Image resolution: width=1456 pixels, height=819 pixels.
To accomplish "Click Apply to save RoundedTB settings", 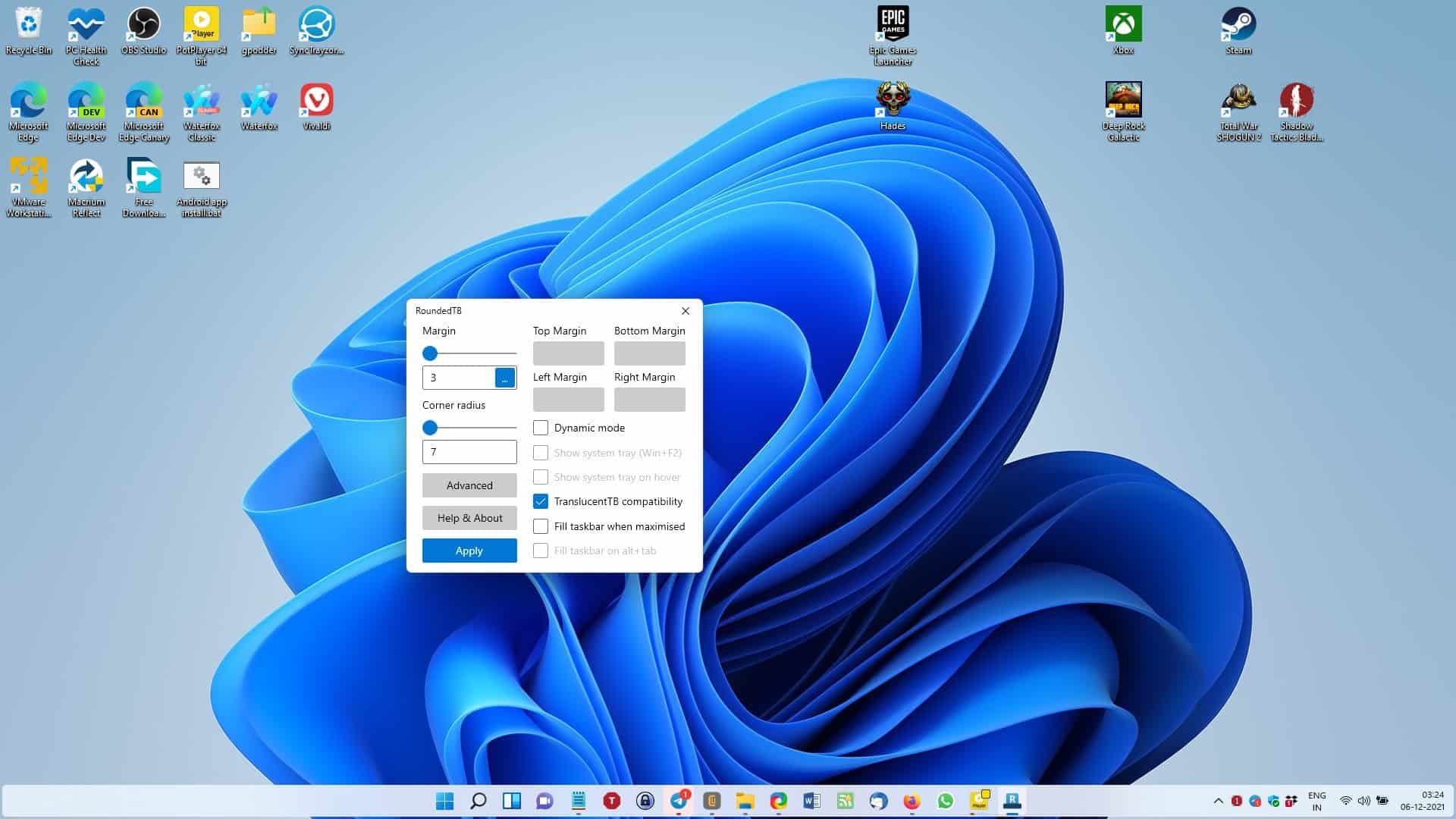I will (469, 550).
